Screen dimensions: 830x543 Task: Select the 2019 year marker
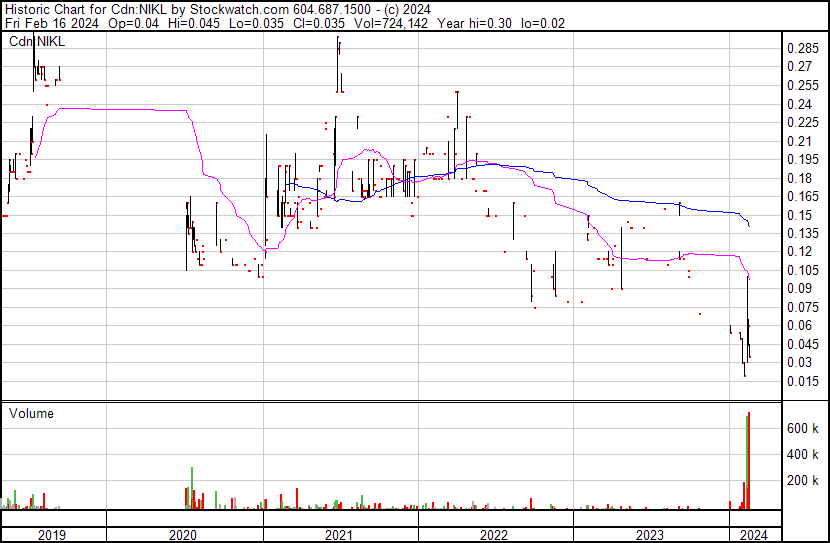[x=52, y=535]
